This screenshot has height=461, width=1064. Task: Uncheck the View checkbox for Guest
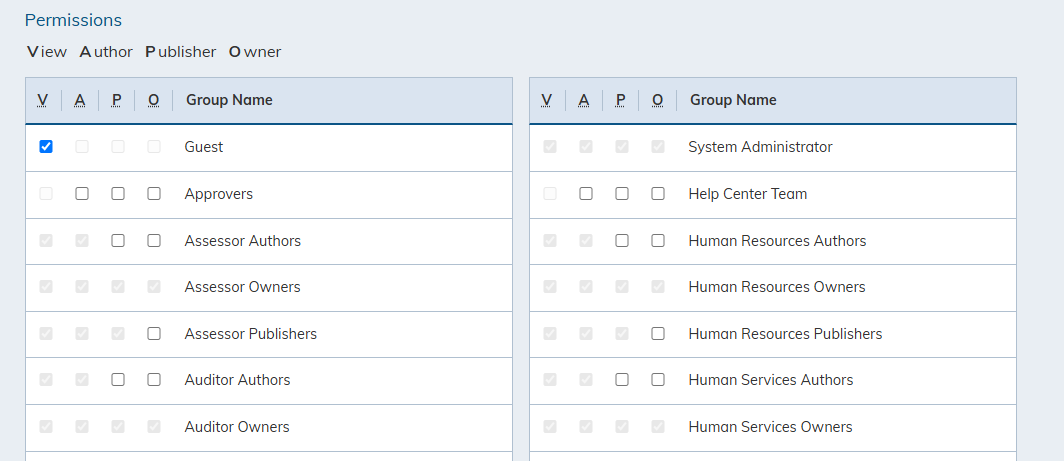point(45,147)
